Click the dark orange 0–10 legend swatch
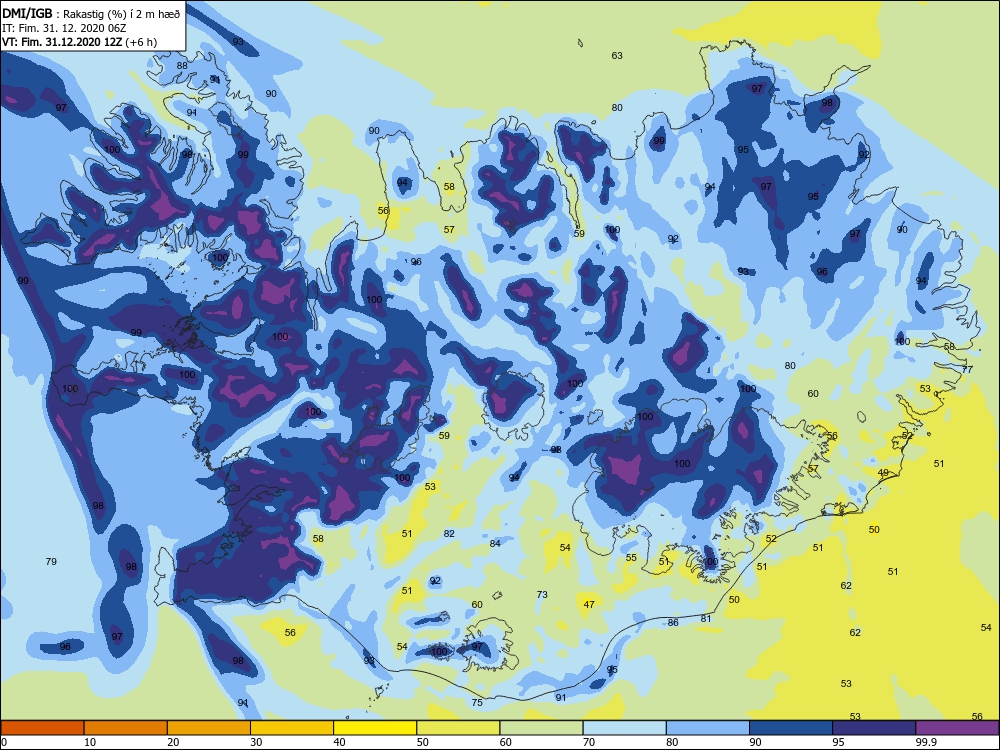The image size is (1000, 750). pyautogui.click(x=42, y=728)
